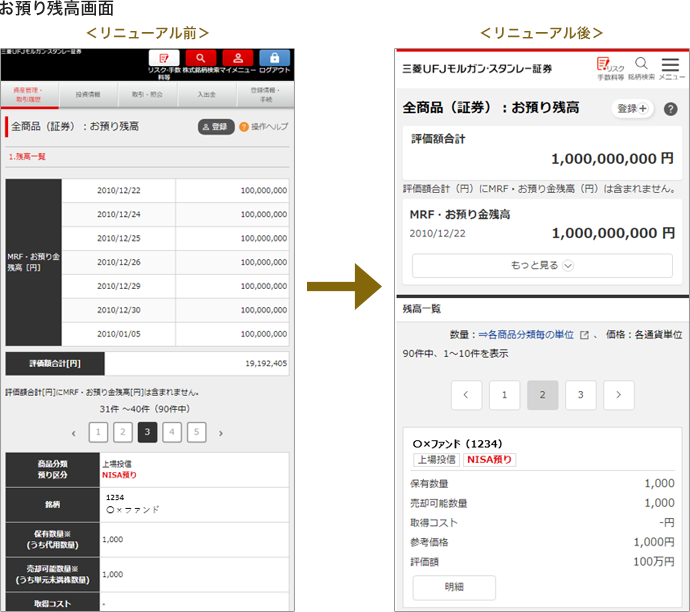Go to page 3 in new pagination
This screenshot has width=690, height=612.
tap(580, 395)
